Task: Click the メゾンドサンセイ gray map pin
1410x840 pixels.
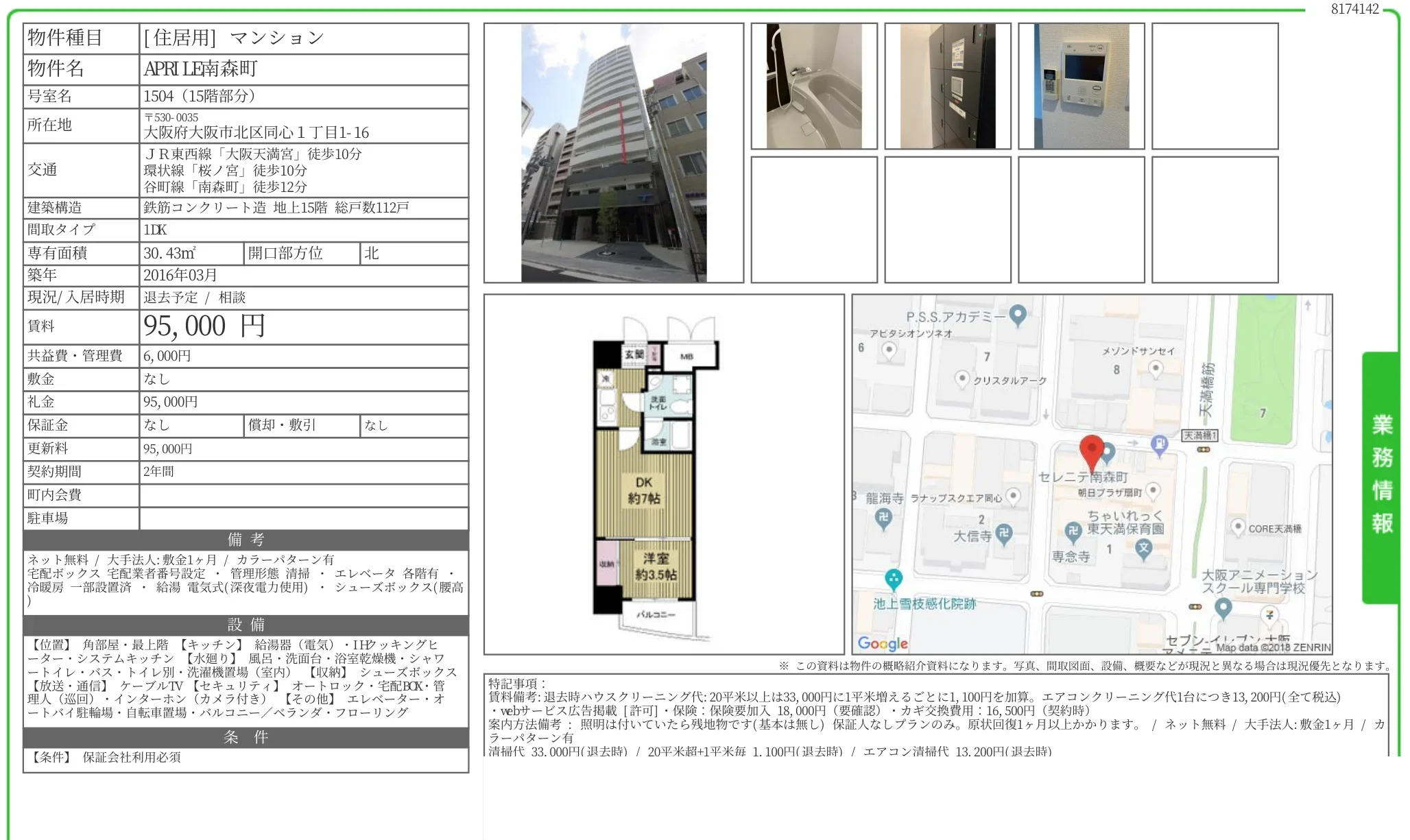Action: coord(1155,367)
